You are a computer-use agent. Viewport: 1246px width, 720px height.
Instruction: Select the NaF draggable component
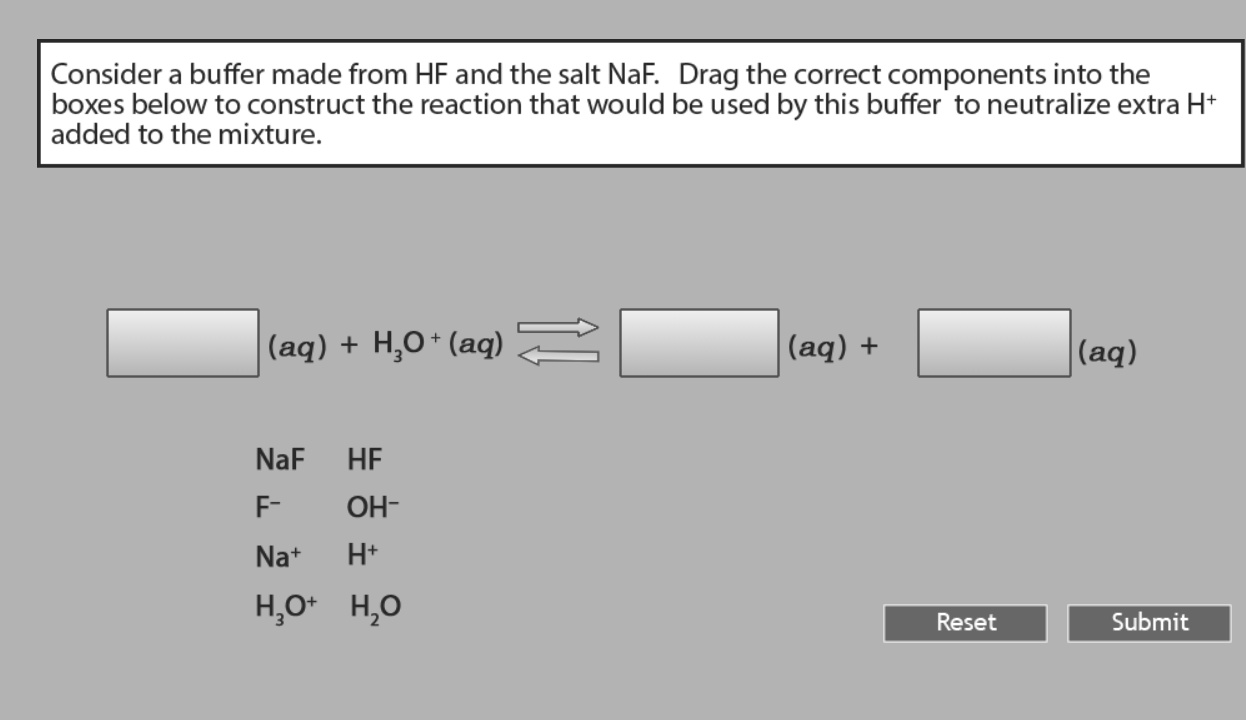(280, 460)
